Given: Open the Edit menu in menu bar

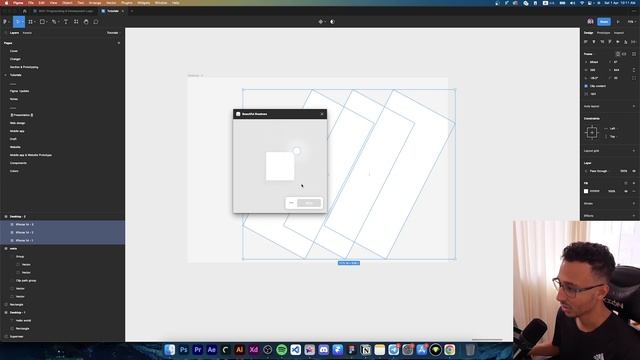Looking at the screenshot, I should [x=42, y=3].
